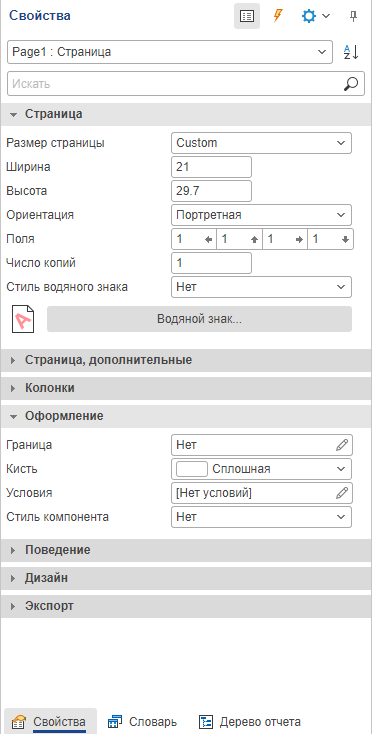The image size is (372, 734).
Task: Click the Стиль водяного знака label
Action: pyautogui.click(x=67, y=287)
